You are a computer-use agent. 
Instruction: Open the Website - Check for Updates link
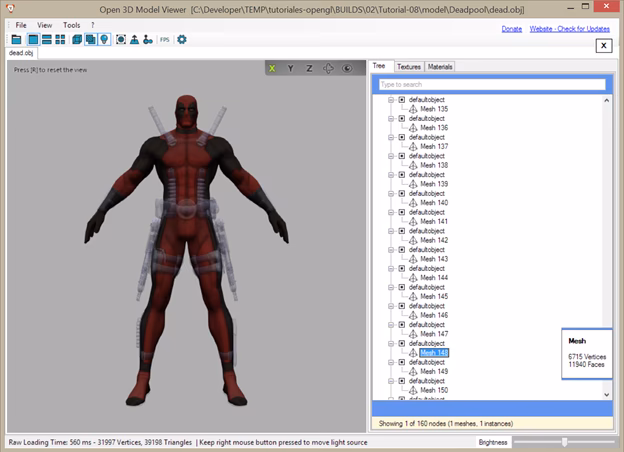(x=569, y=29)
